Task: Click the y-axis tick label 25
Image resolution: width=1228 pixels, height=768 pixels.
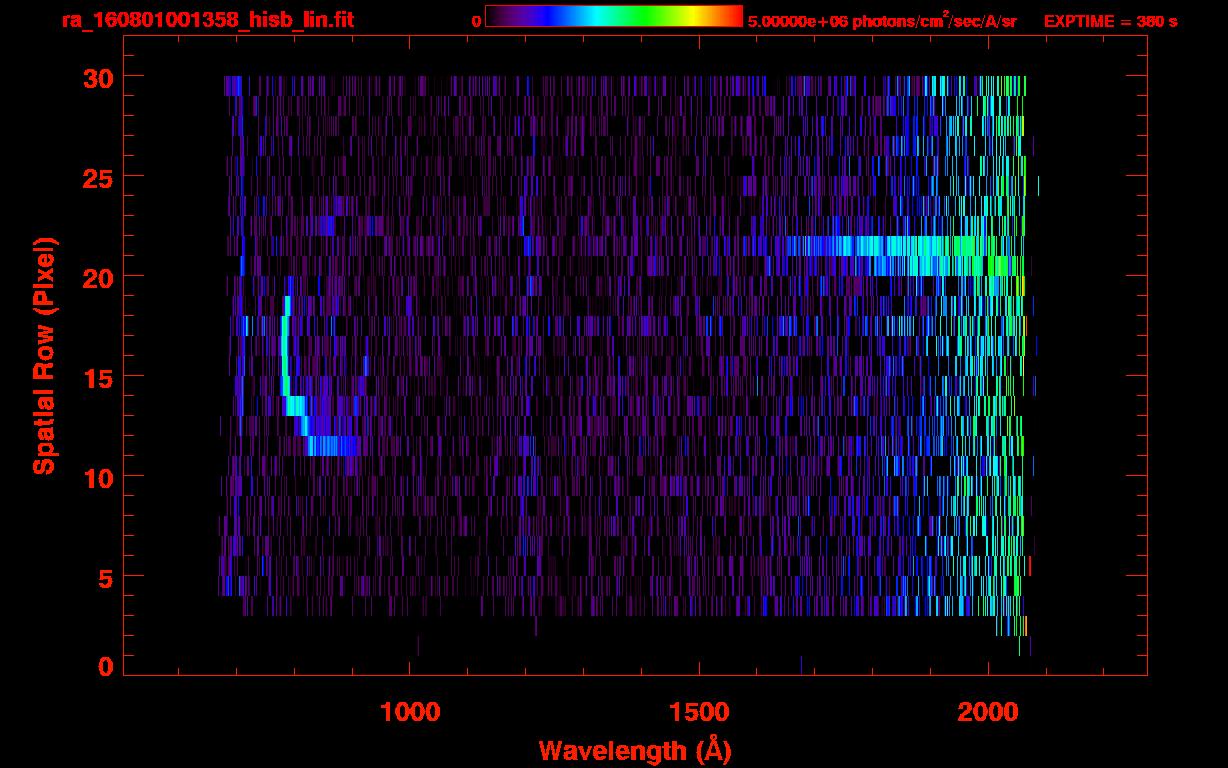Action: click(99, 177)
